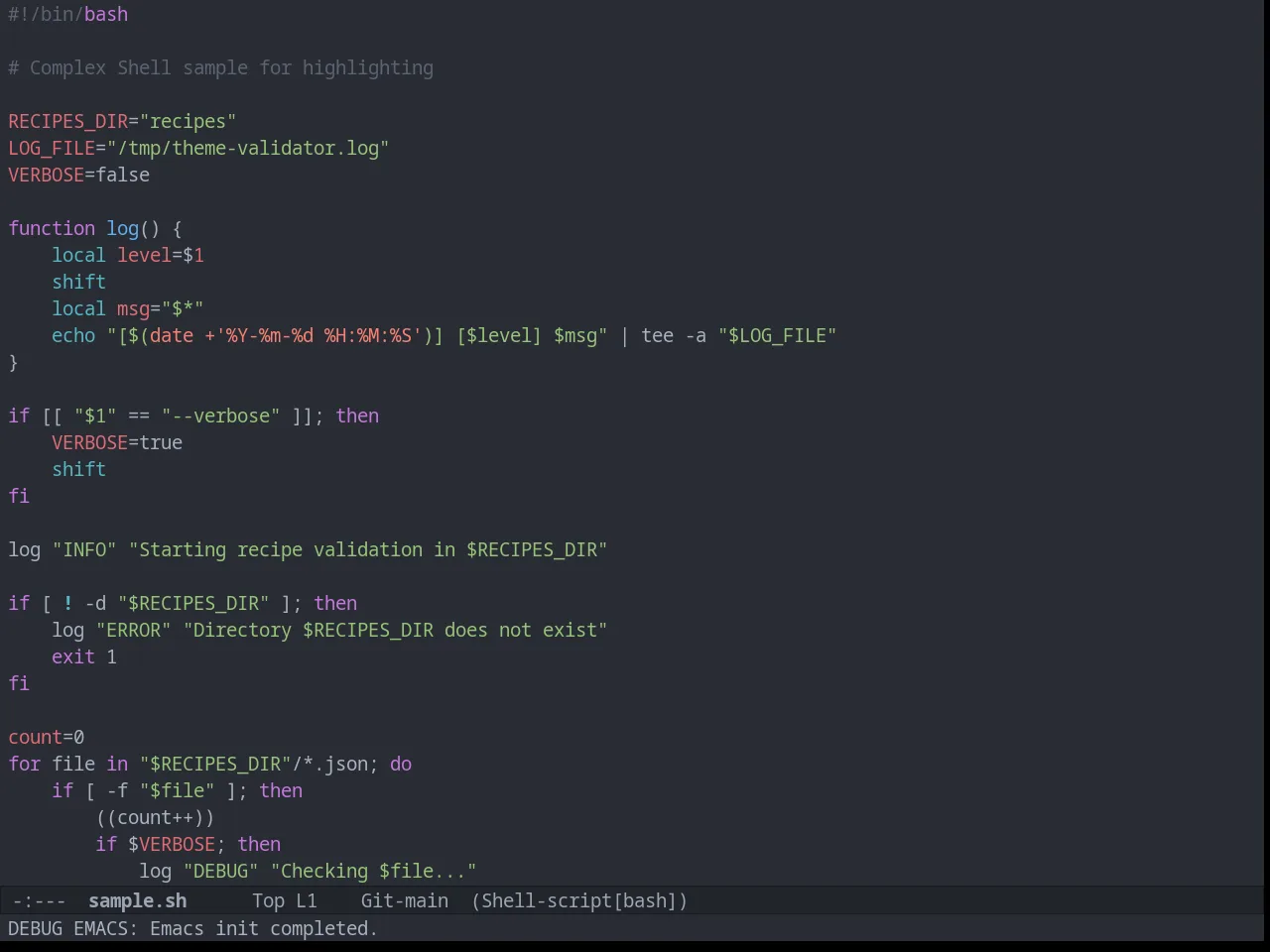Click the 'fi' after the verbose shift block
The image size is (1270, 952).
tap(19, 496)
